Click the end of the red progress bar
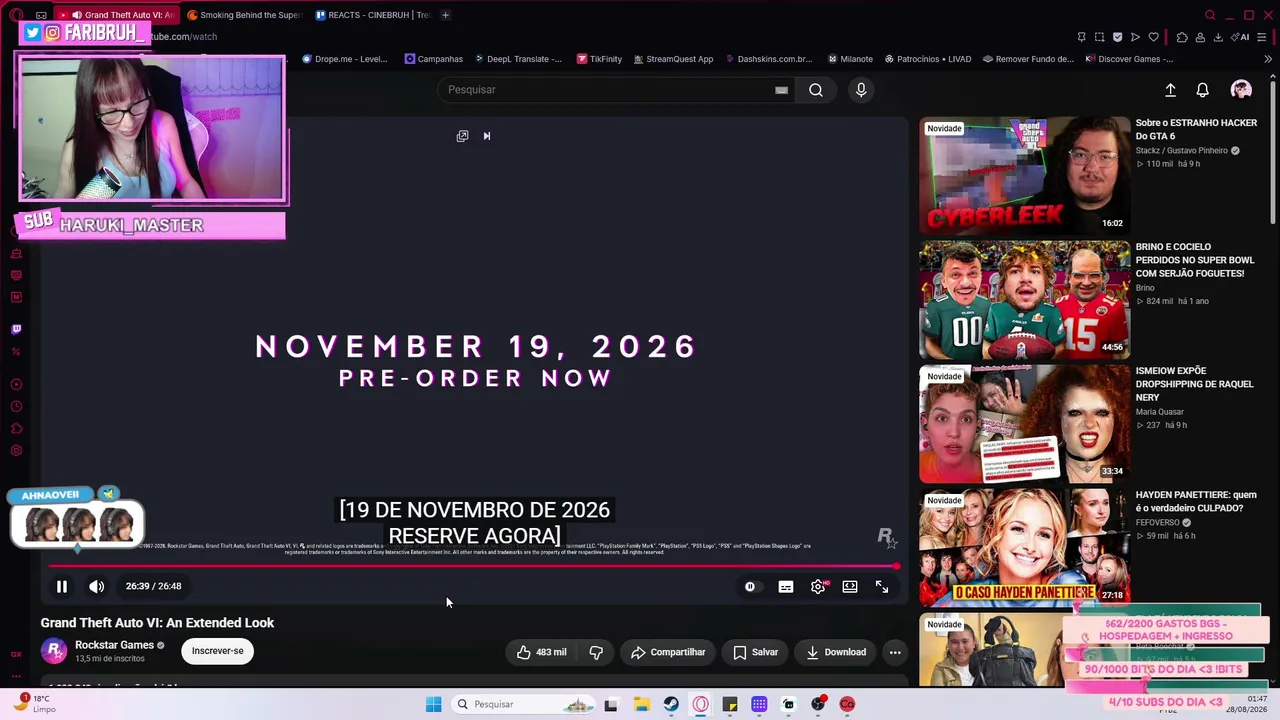Screen dimensions: 1280x720 [896, 566]
